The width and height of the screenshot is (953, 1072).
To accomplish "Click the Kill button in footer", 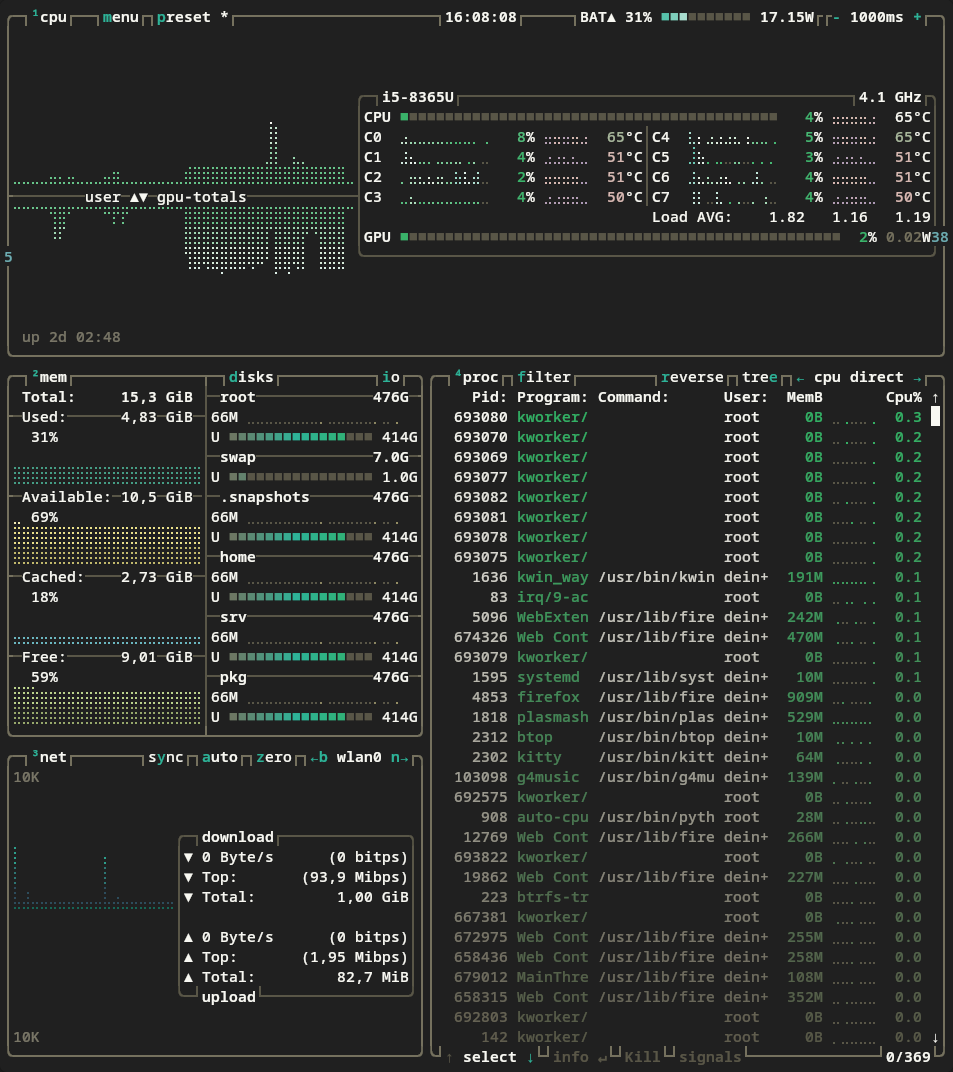I will tap(642, 1057).
